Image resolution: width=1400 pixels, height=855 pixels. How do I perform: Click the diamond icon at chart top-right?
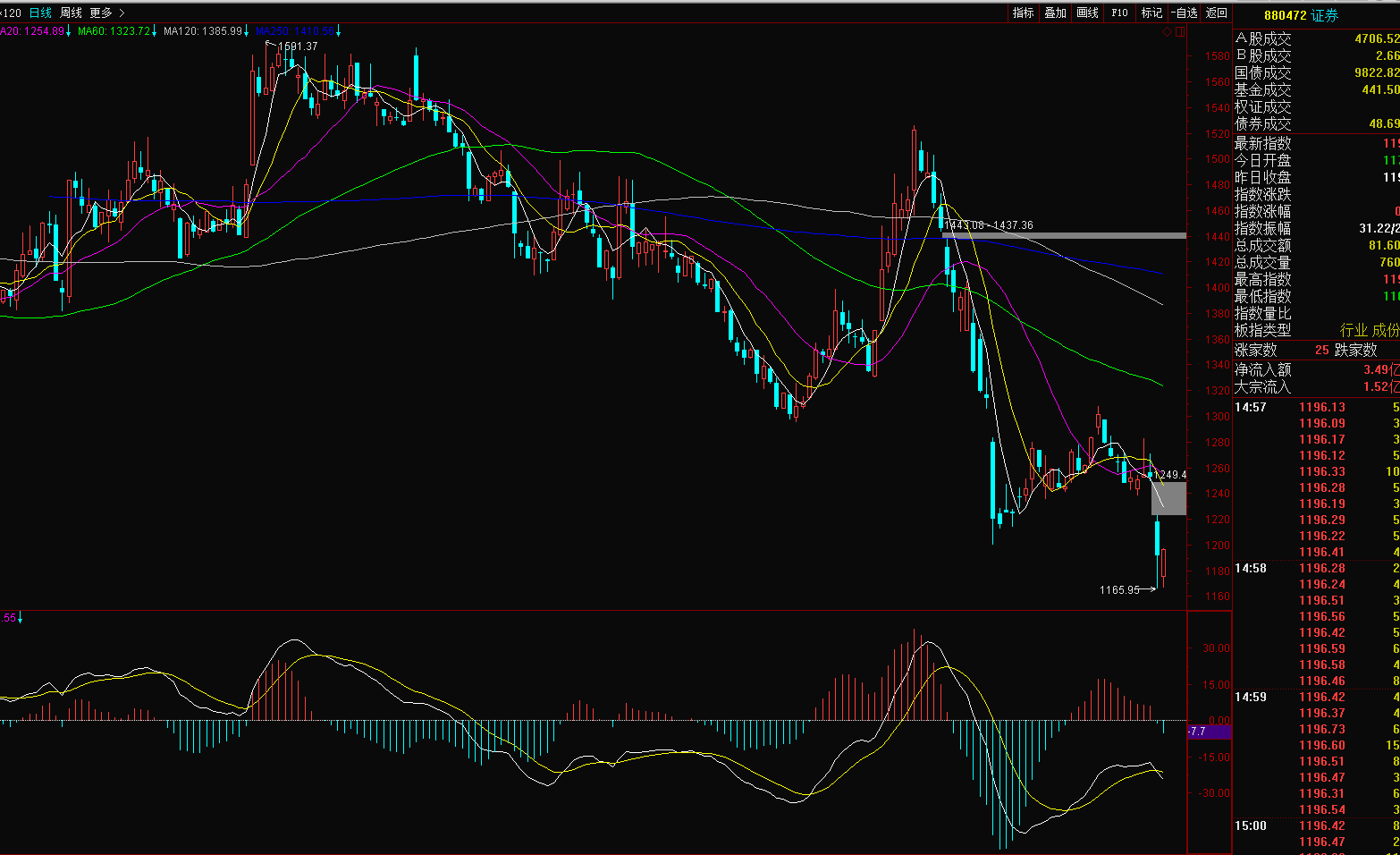(1167, 32)
